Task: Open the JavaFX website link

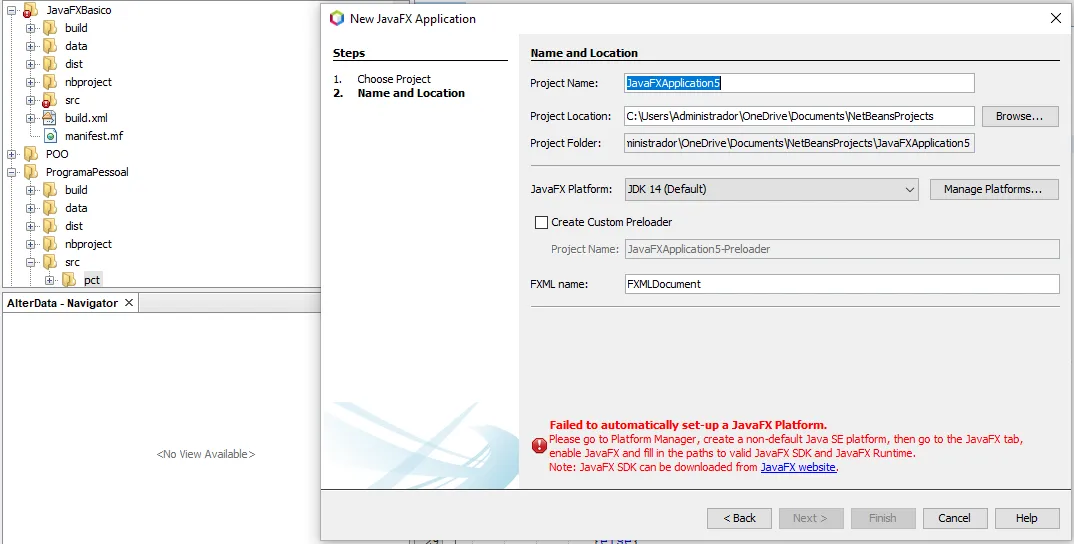Action: click(798, 467)
